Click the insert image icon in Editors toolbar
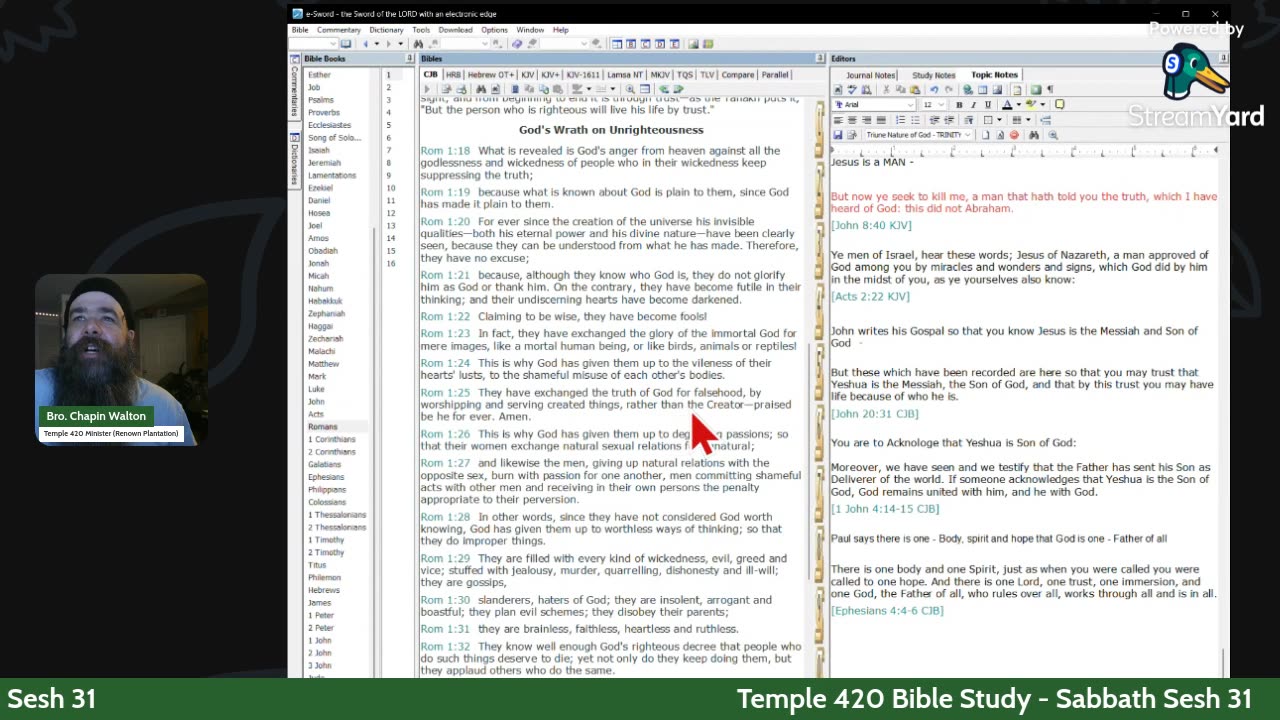This screenshot has width=1280, height=720. click(x=997, y=89)
